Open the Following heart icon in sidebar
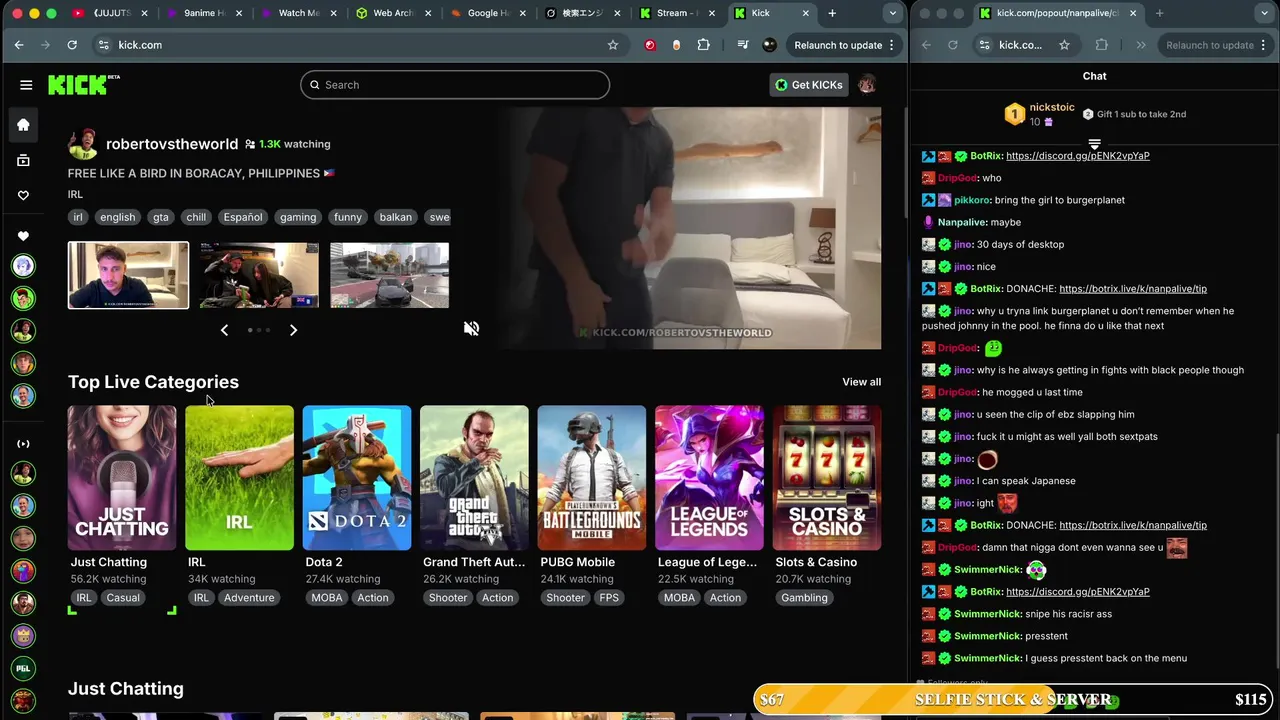This screenshot has height=720, width=1280. pos(23,196)
